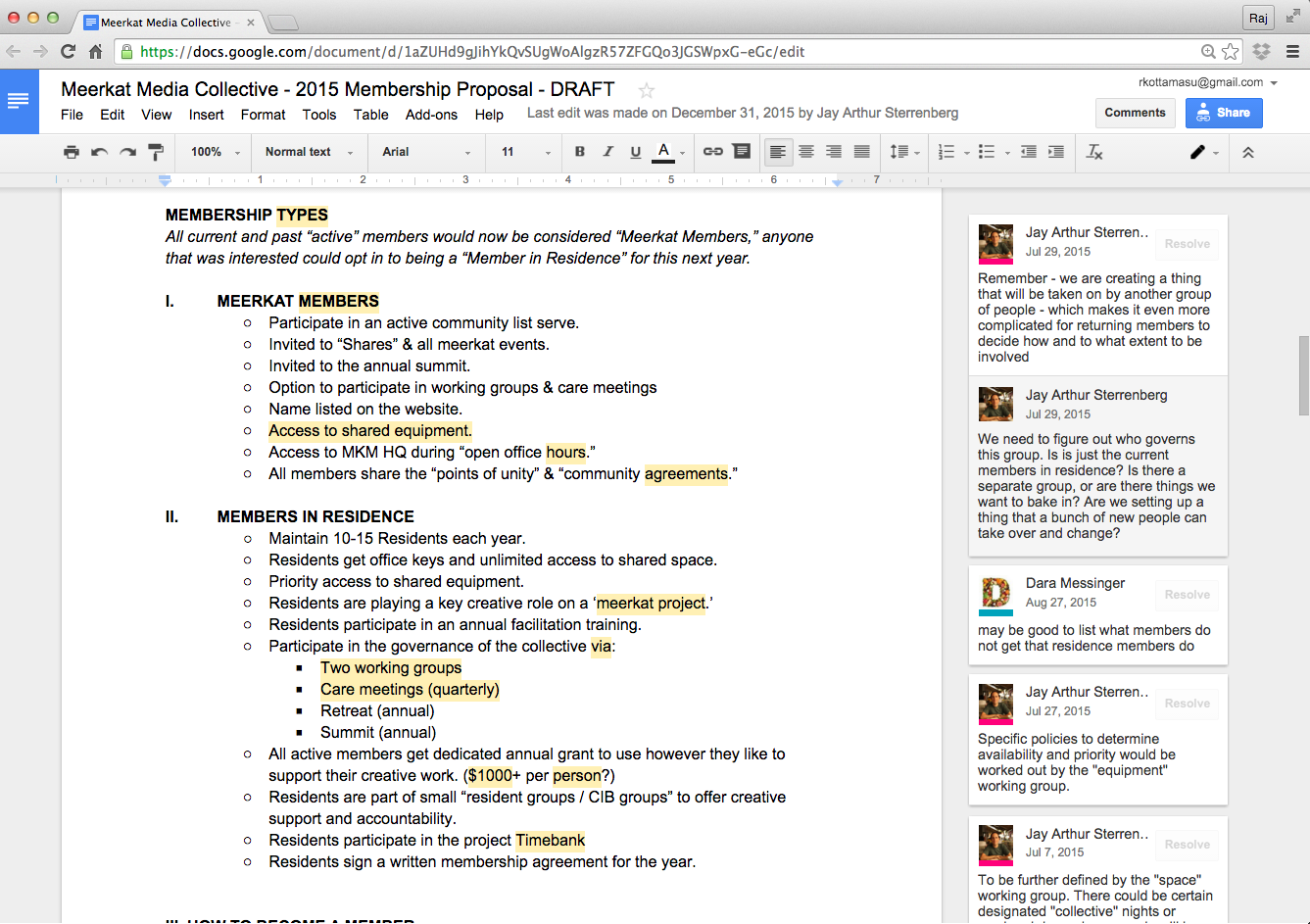This screenshot has width=1310, height=924.
Task: Click the Undo arrow icon
Action: click(99, 152)
